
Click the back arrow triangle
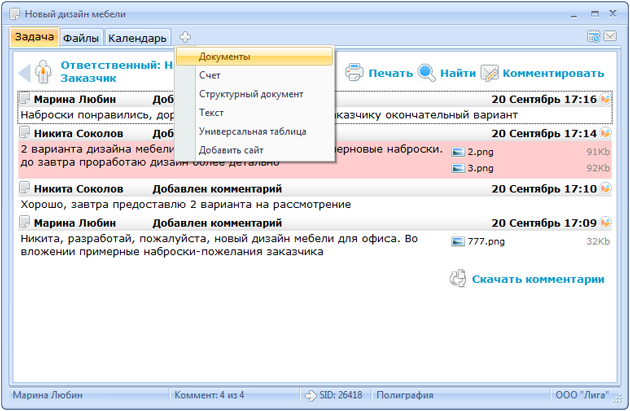click(25, 73)
